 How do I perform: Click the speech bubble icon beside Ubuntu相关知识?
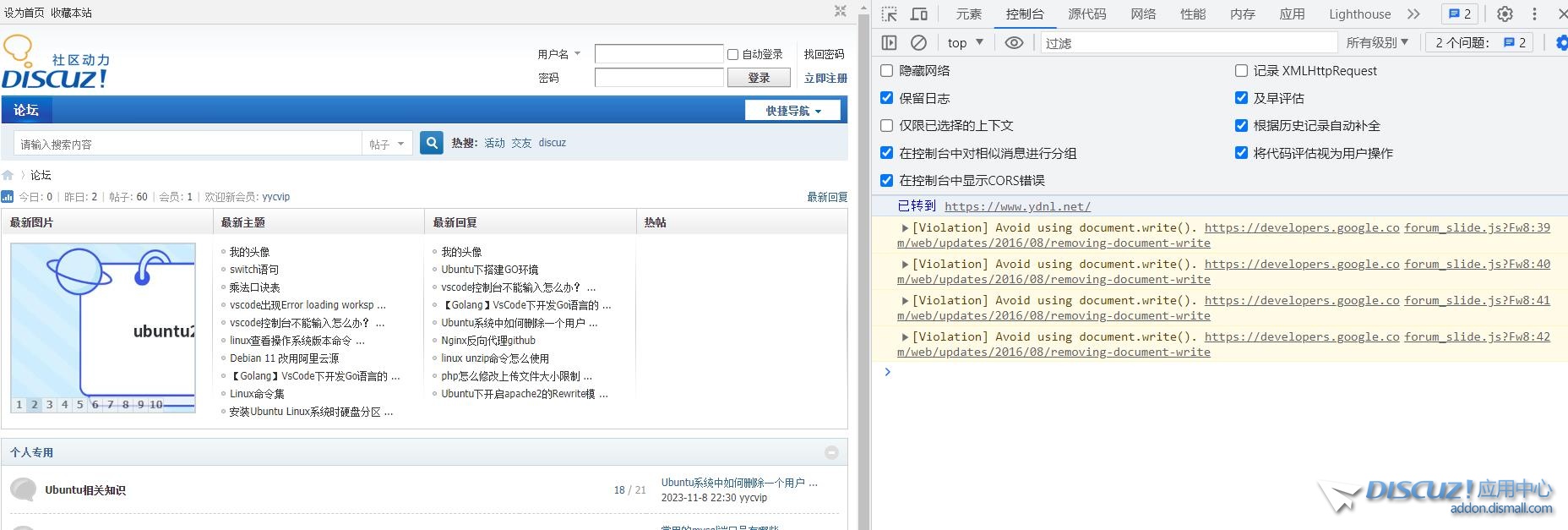[x=23, y=489]
